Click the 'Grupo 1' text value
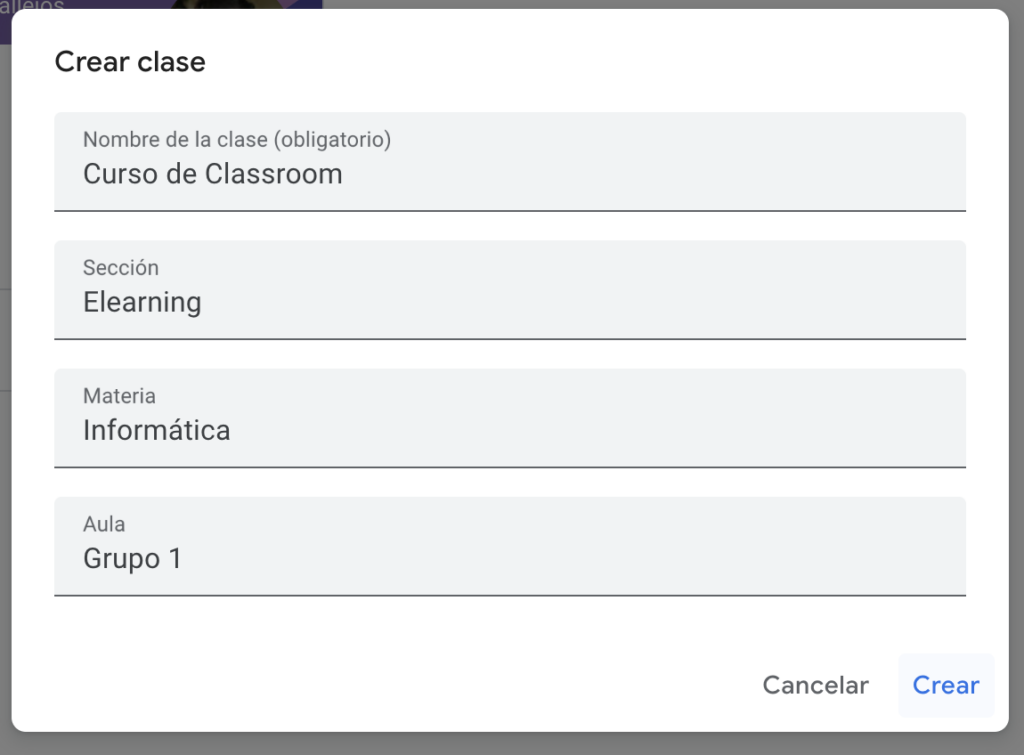Screen dimensions: 1024x755 (x=132, y=558)
